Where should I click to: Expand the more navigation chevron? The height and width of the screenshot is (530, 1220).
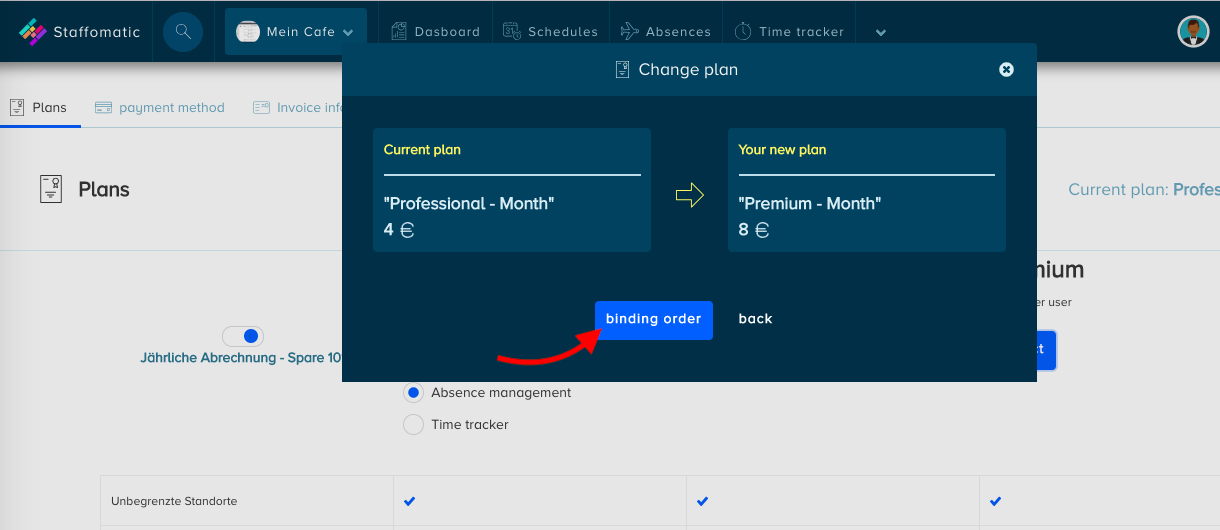[881, 32]
